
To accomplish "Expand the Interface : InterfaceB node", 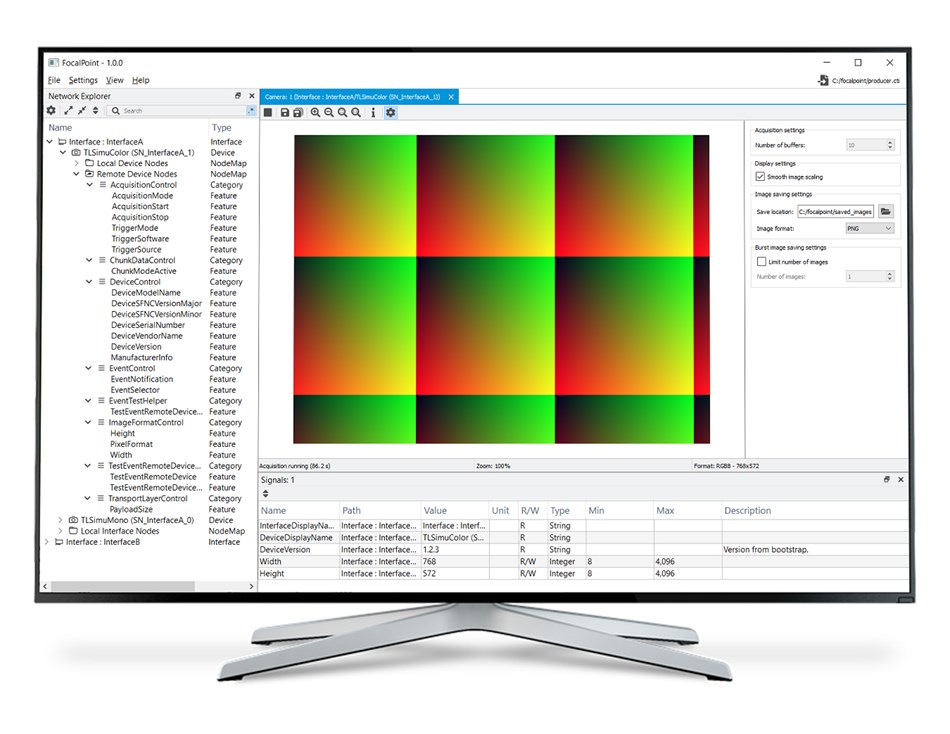I will (48, 542).
